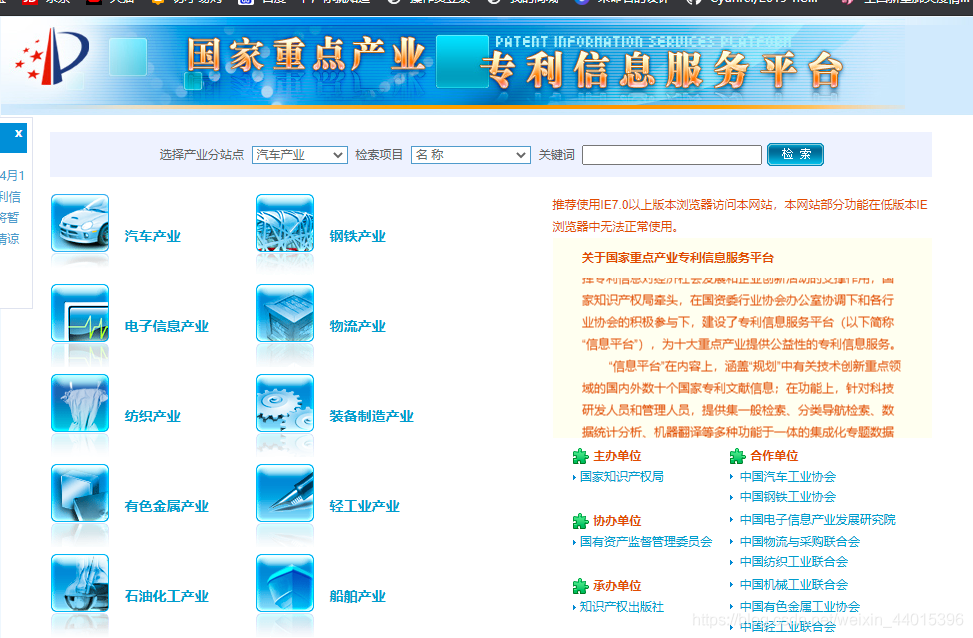The width and height of the screenshot is (973, 638).
Task: Click the 合作单位 section heading
Action: (x=774, y=456)
